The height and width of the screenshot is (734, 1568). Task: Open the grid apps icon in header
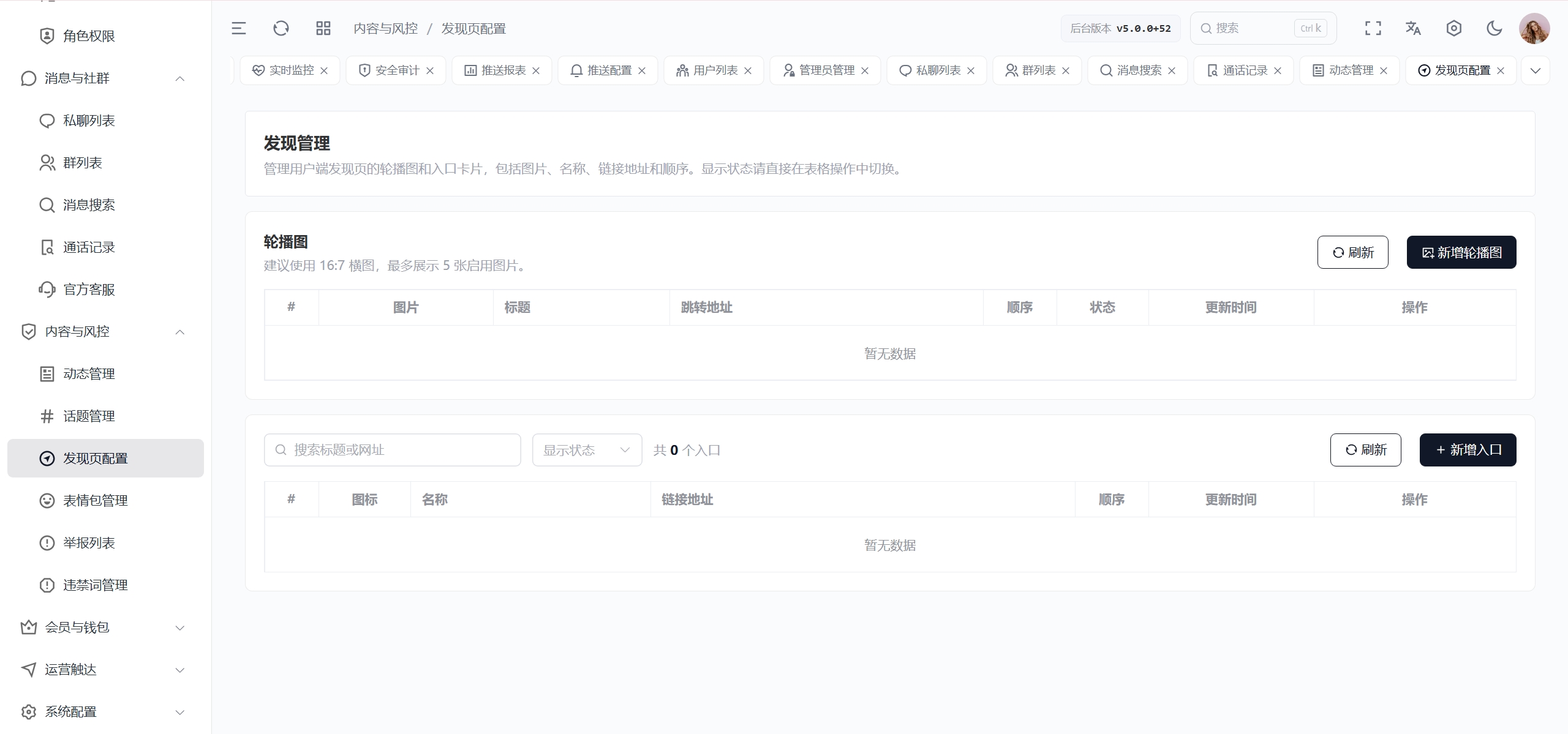(x=323, y=28)
